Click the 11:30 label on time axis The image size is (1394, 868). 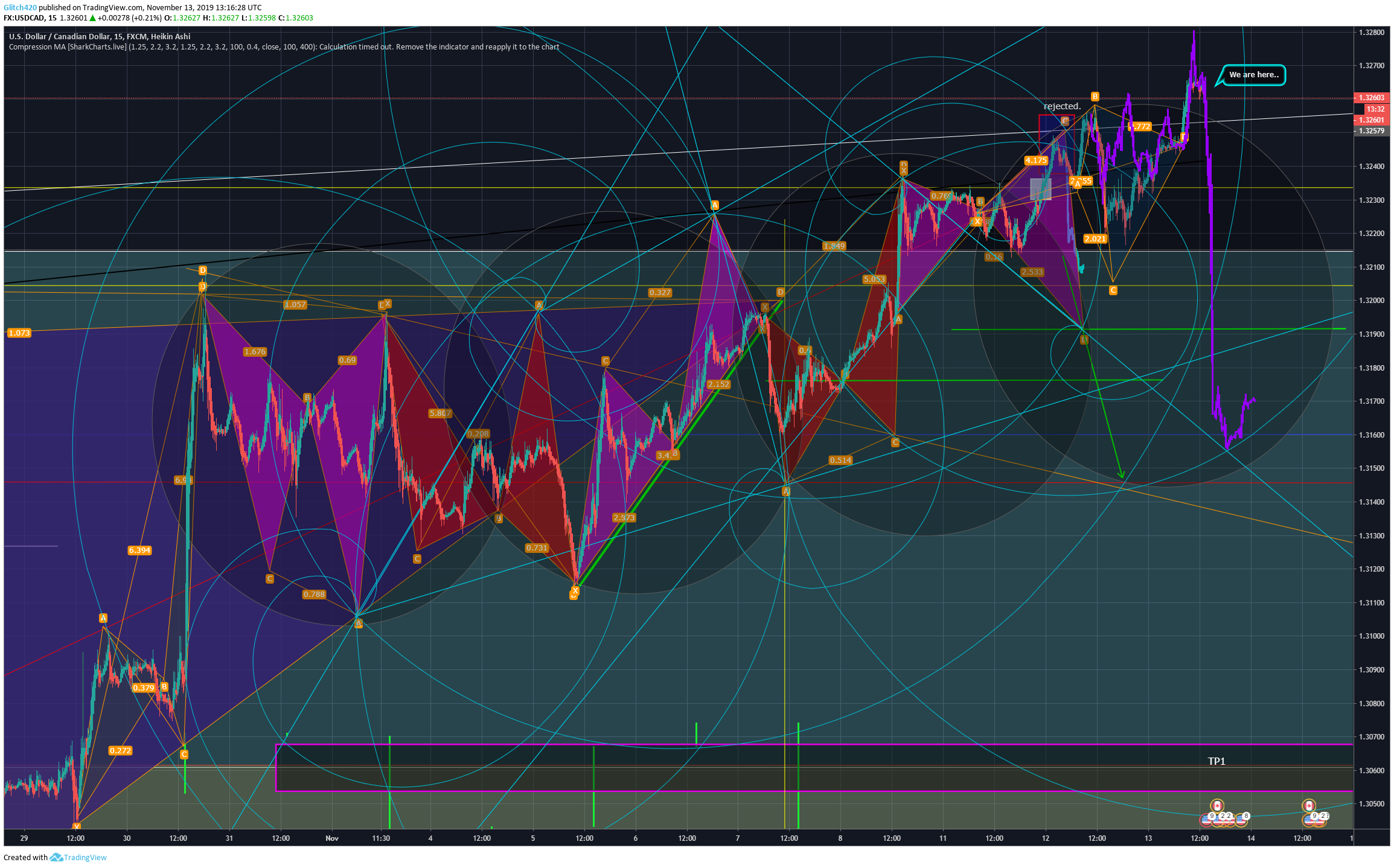[x=381, y=838]
